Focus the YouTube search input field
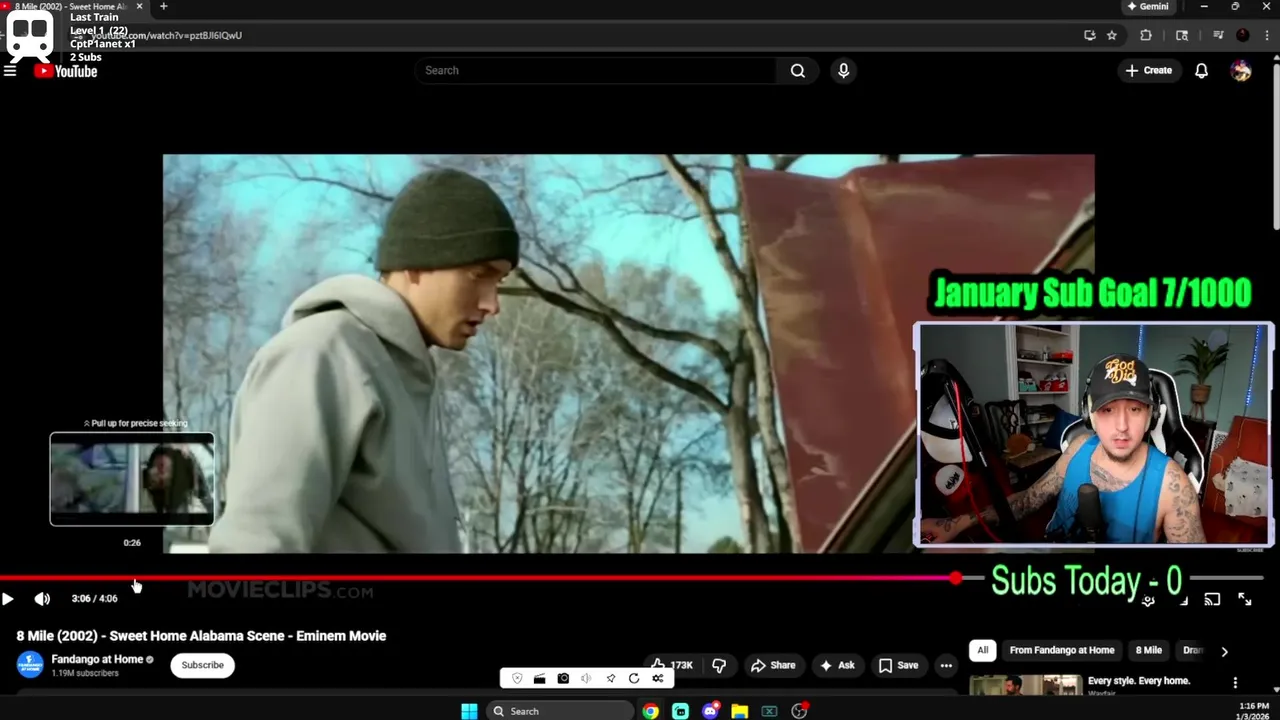The height and width of the screenshot is (720, 1280). click(596, 71)
